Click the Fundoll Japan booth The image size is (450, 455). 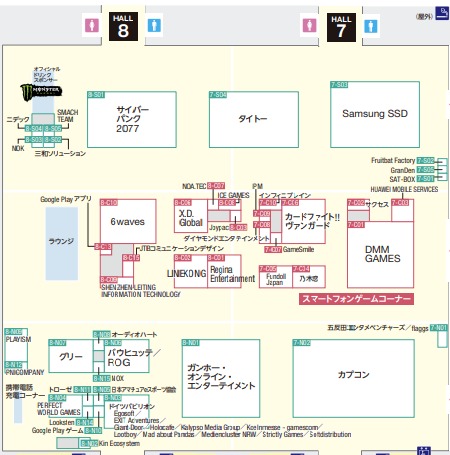pyautogui.click(x=276, y=277)
